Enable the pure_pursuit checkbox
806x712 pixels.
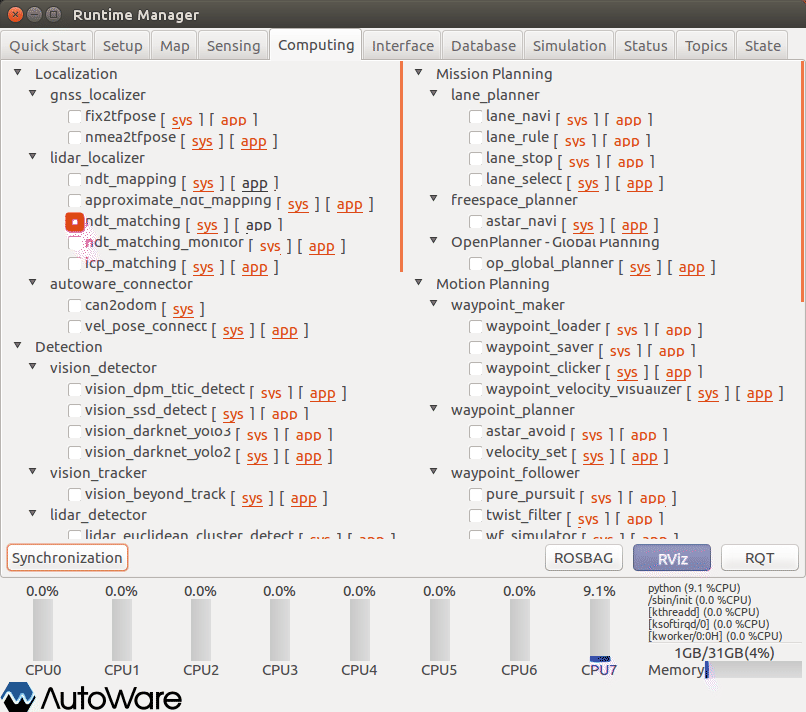[x=476, y=494]
